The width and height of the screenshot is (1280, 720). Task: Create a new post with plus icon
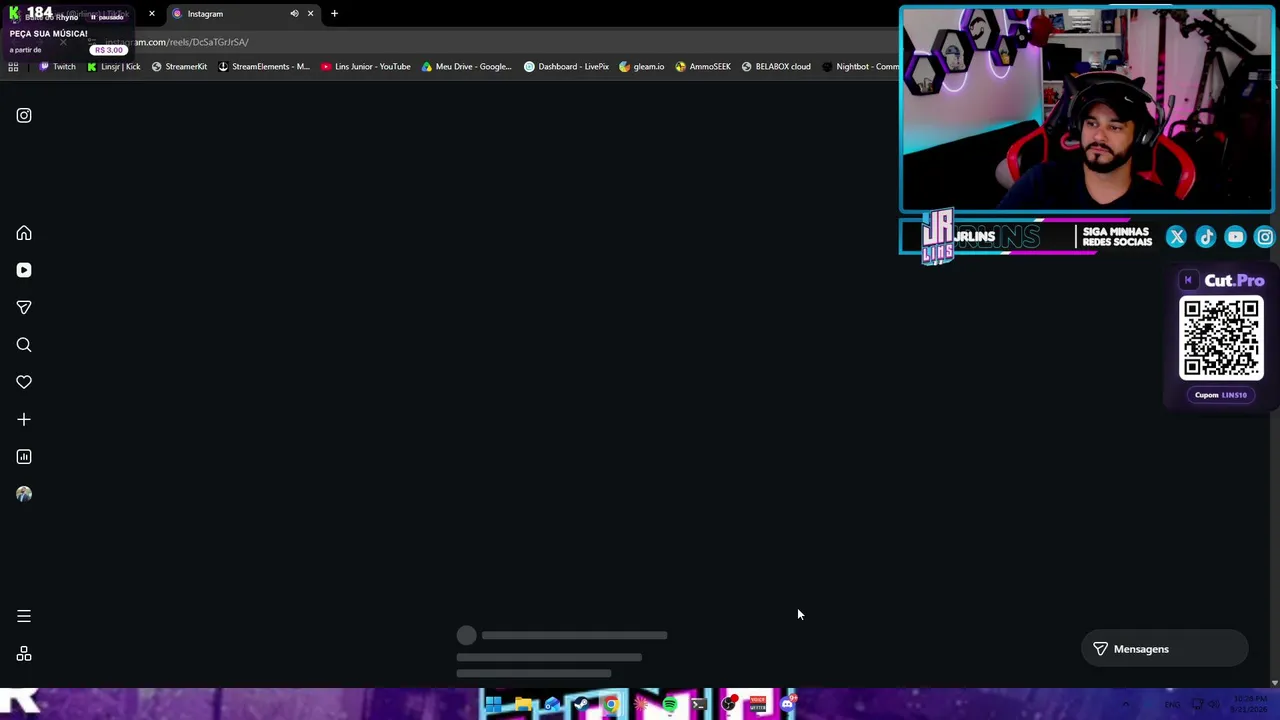point(24,419)
